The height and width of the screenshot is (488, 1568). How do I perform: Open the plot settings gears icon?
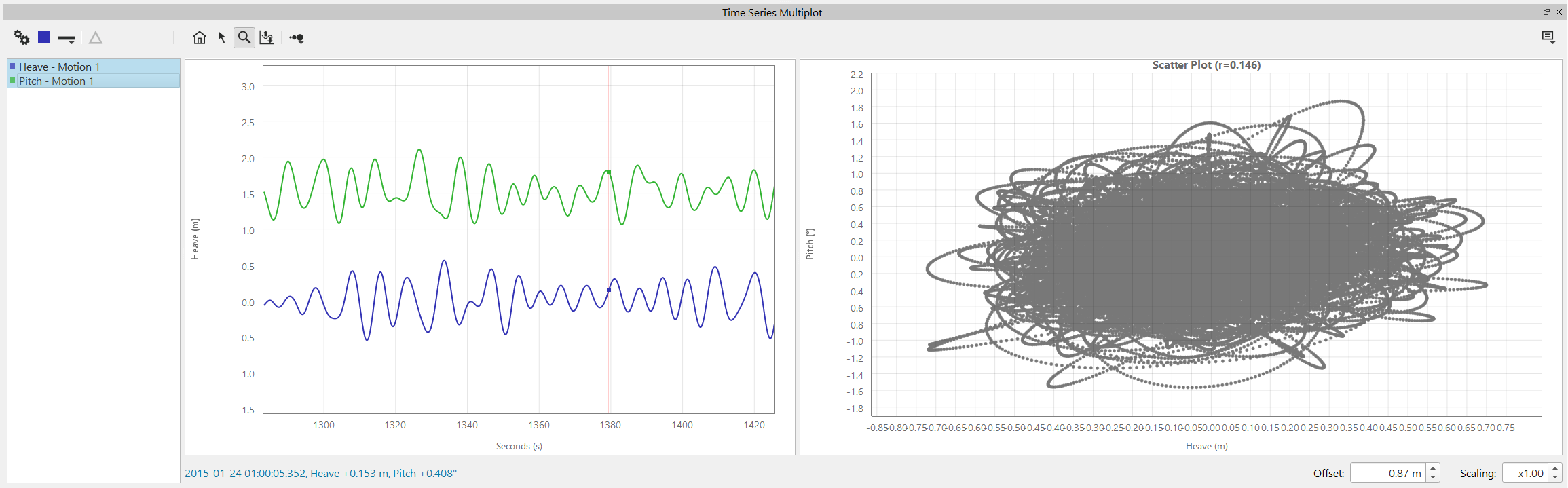pos(22,38)
